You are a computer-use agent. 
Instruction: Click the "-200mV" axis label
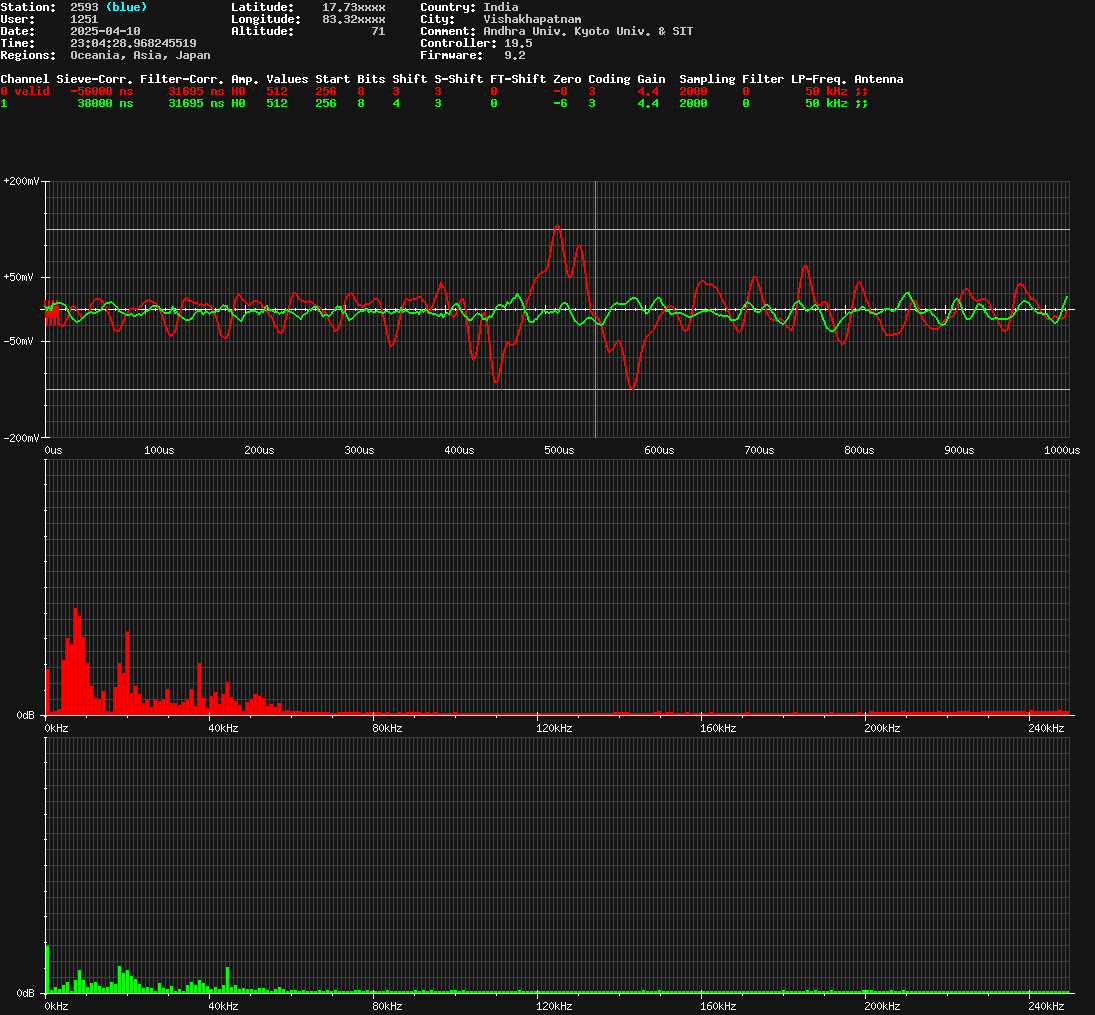(21, 438)
